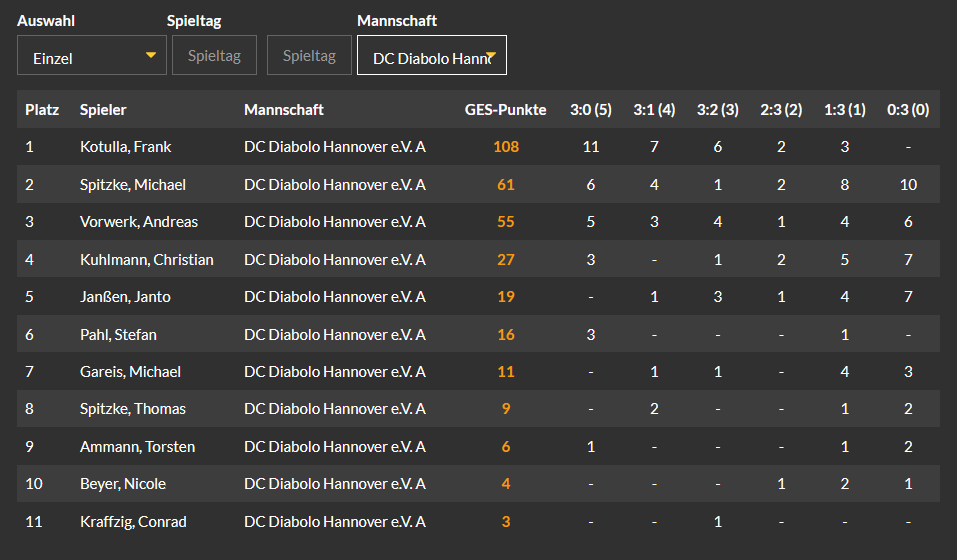Select player Spitzke, Michael
This screenshot has width=957, height=560.
pos(132,184)
